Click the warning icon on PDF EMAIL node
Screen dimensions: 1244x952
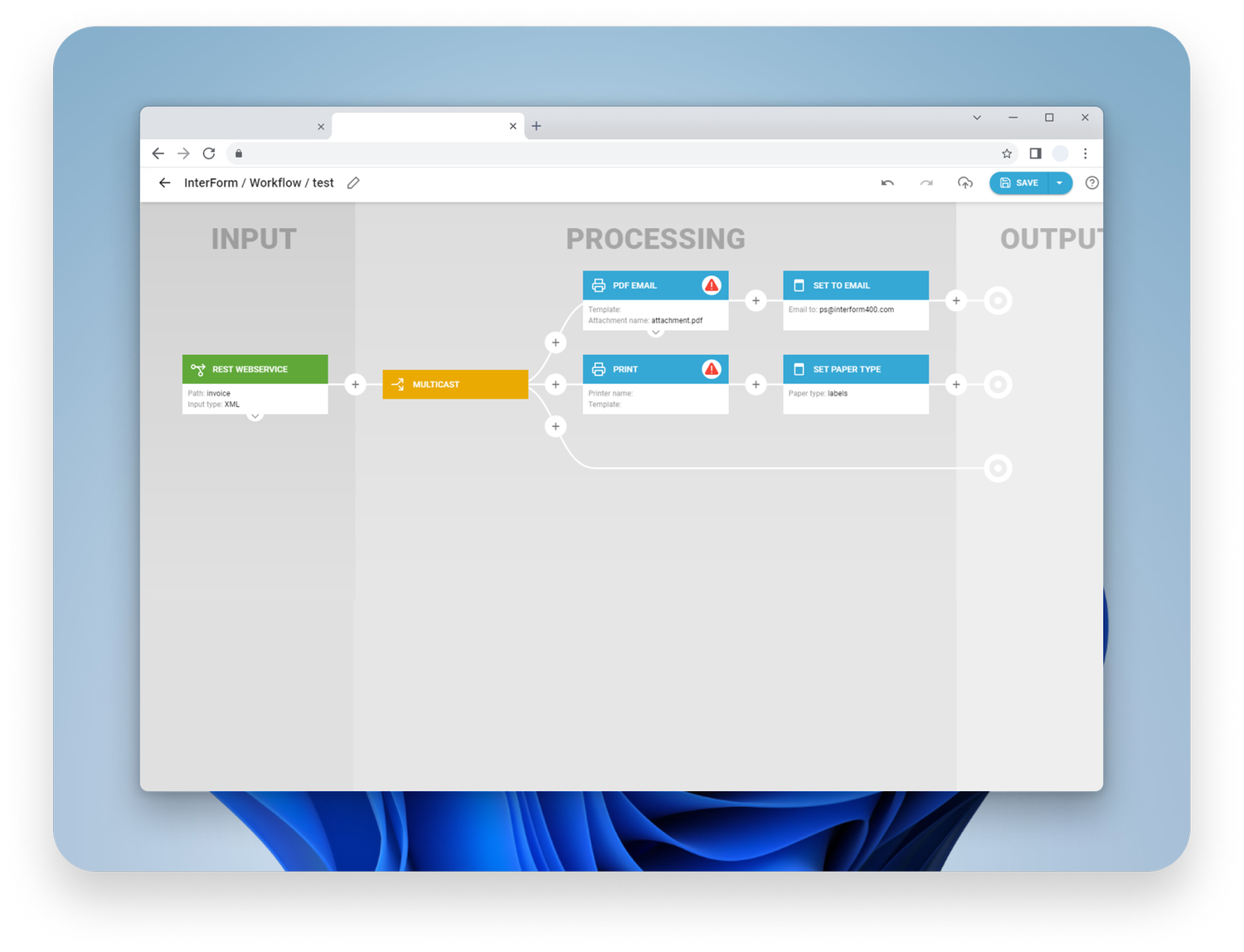(711, 284)
